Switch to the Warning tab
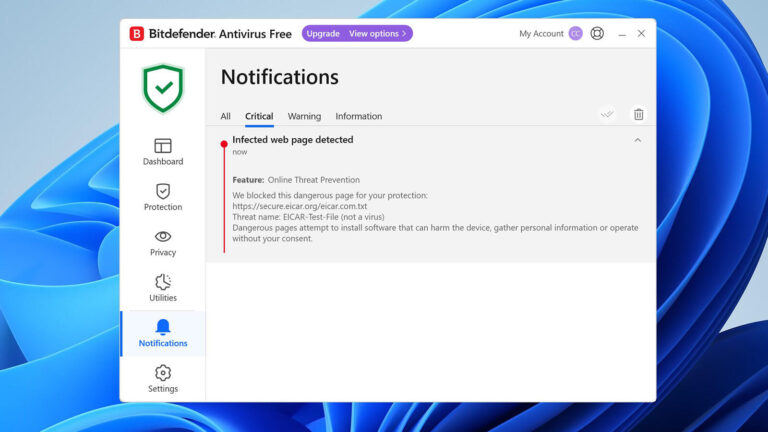Viewport: 768px width, 432px height. [304, 116]
